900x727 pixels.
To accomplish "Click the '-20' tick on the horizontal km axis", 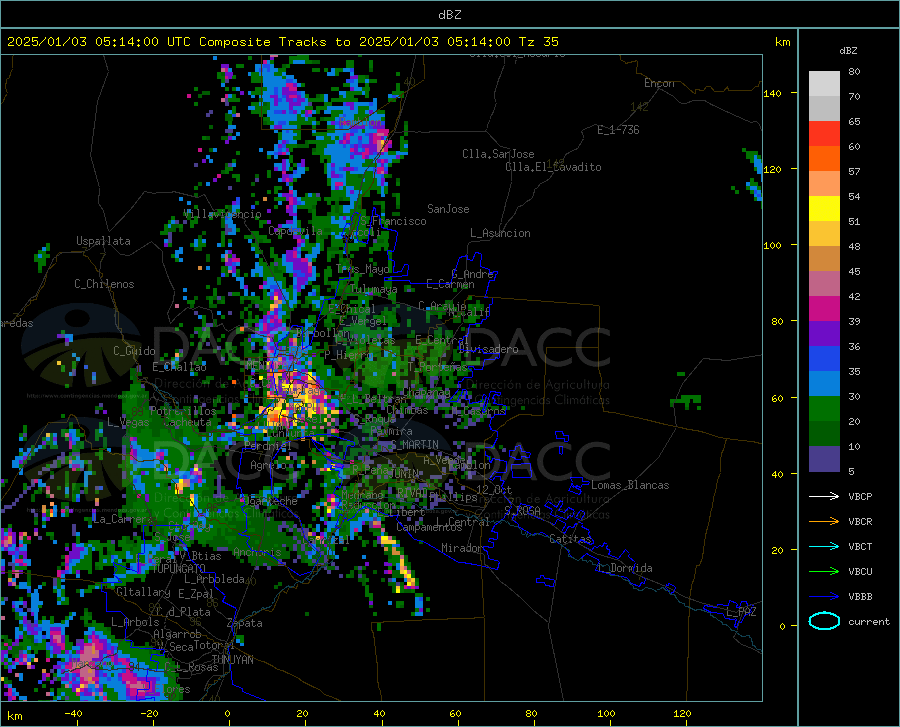I will 149,713.
